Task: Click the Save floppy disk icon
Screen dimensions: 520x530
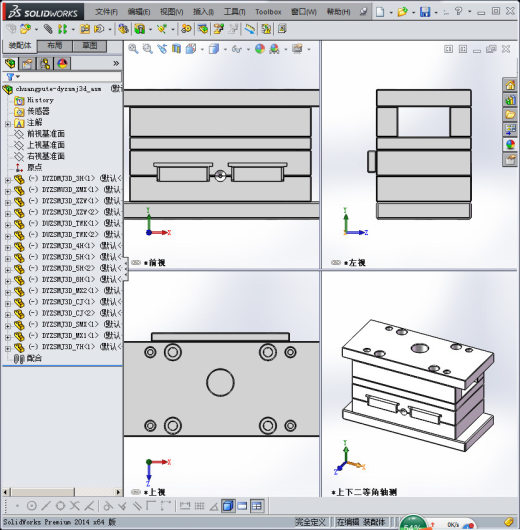Action: [x=425, y=12]
